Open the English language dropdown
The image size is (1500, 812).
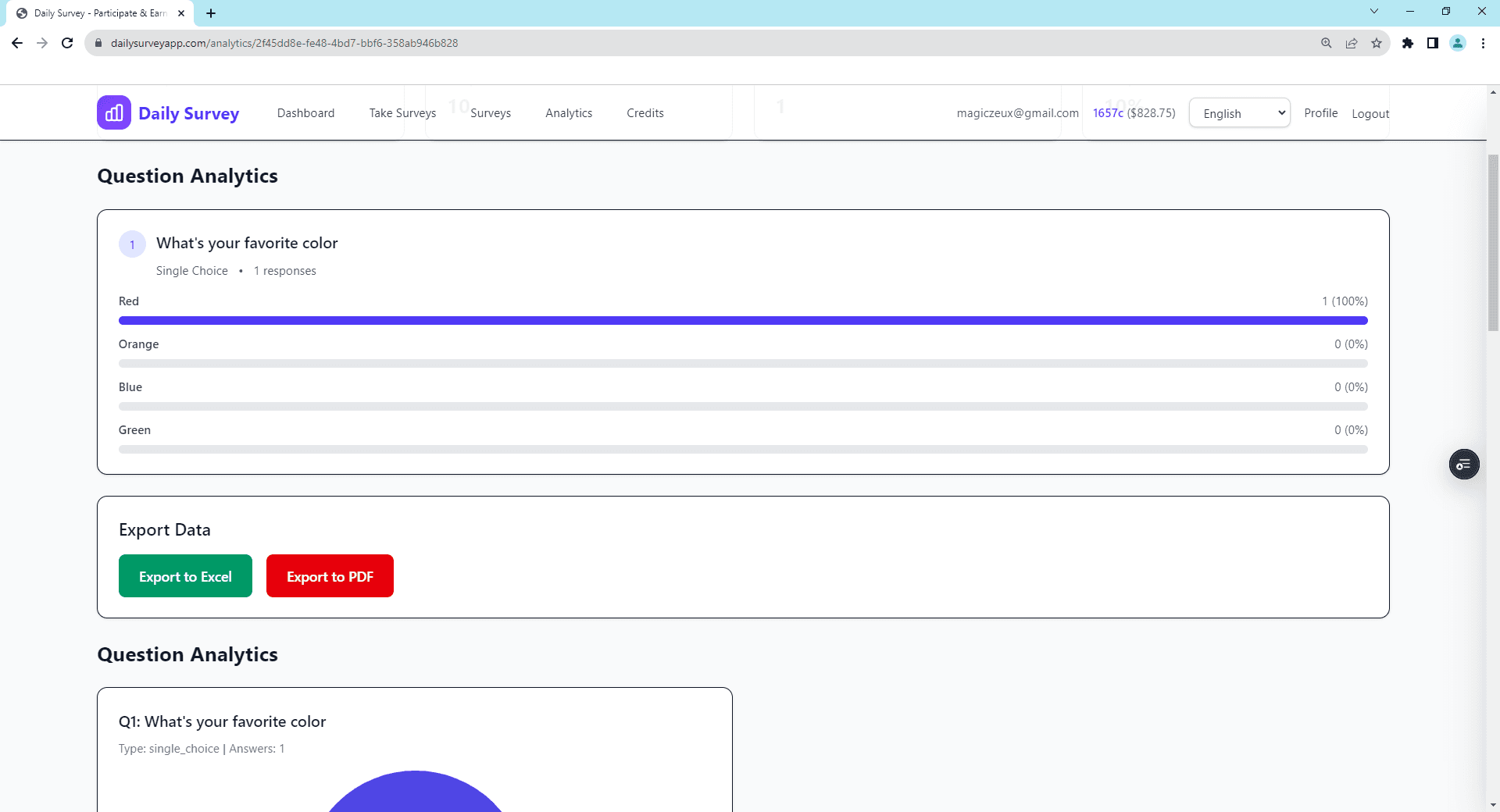[1239, 112]
